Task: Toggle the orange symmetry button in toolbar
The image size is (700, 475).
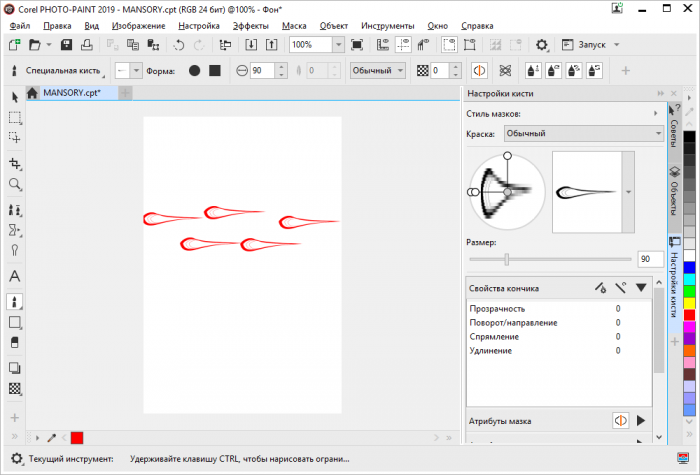Action: click(x=479, y=71)
